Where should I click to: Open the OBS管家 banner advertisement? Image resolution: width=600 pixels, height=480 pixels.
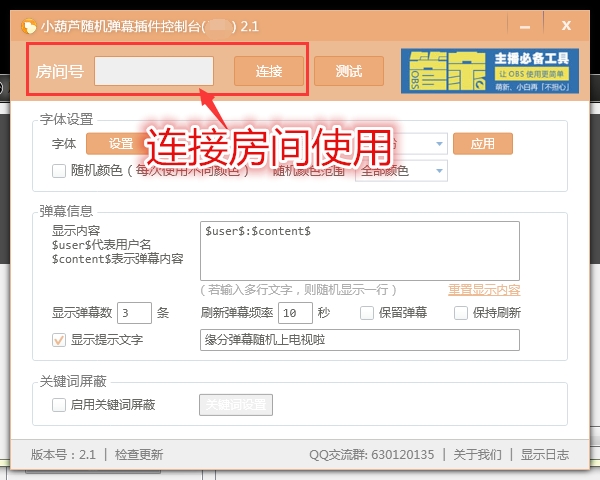pos(490,71)
